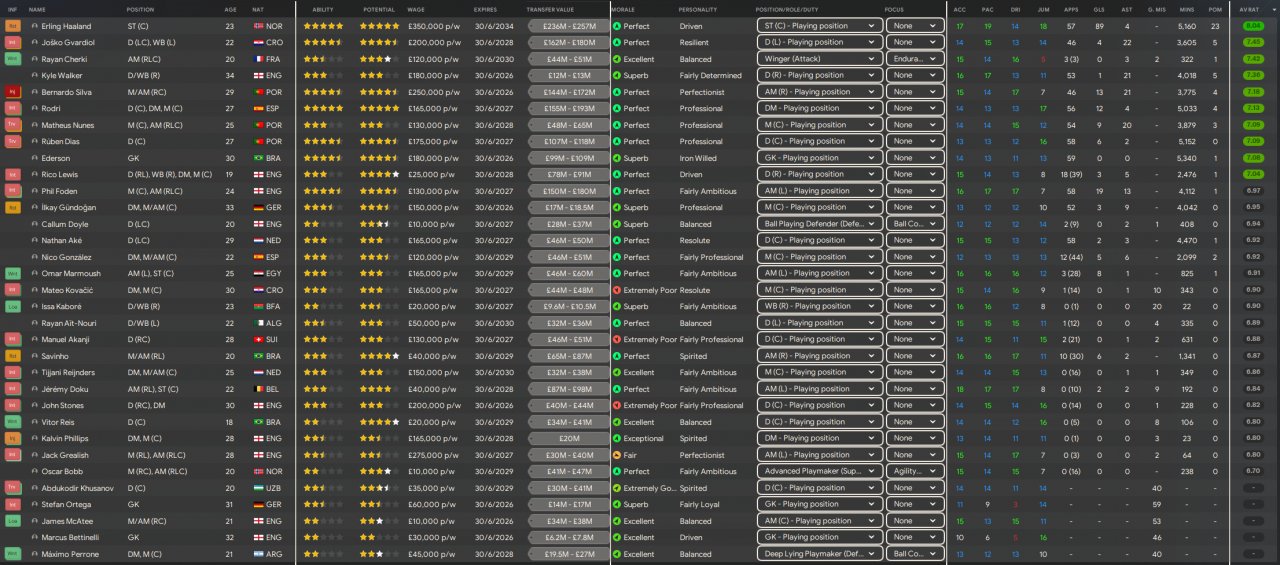Open Oscar Bobb's Advanced Playmaker role dropdown

819,472
